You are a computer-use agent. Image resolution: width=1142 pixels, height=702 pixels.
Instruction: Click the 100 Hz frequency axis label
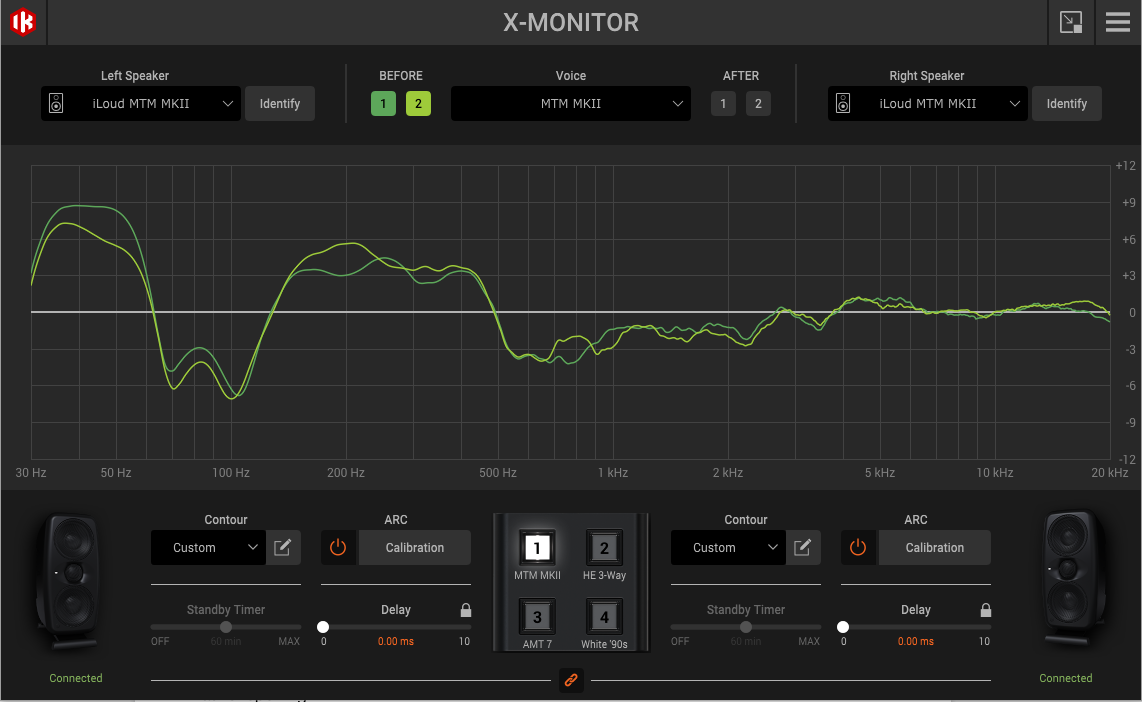coord(231,473)
